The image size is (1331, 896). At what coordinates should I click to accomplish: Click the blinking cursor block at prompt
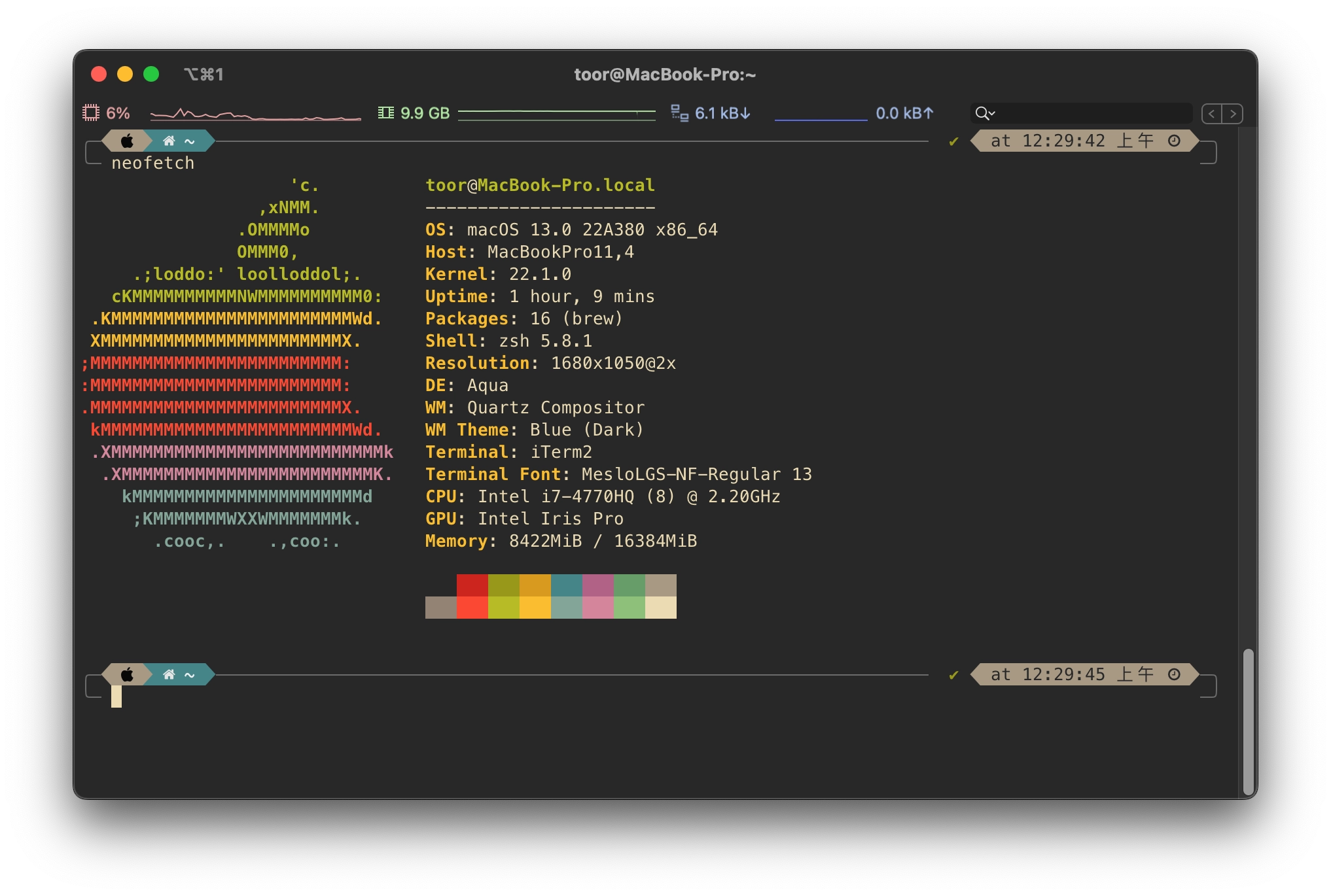pos(116,697)
